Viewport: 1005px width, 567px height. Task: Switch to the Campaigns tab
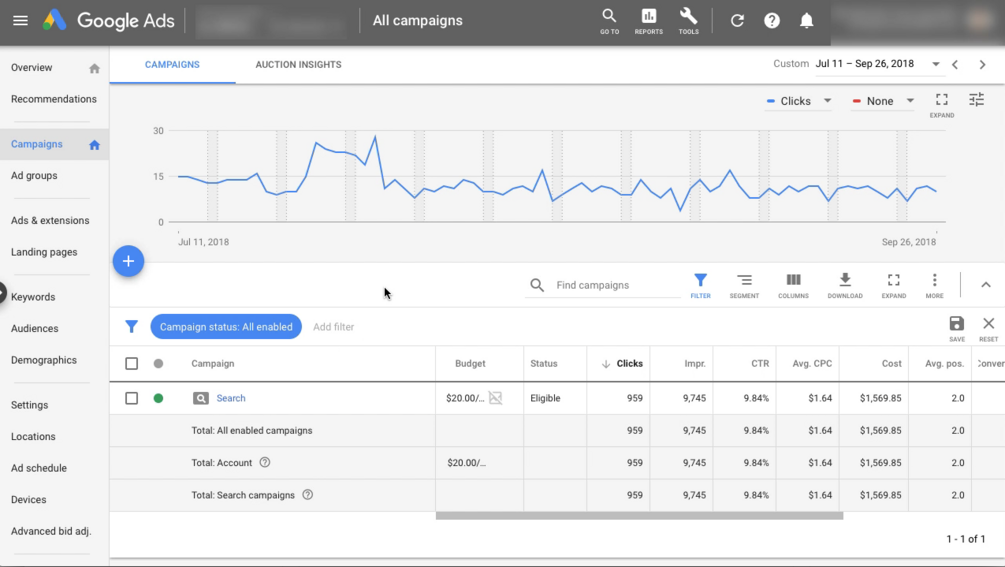click(172, 65)
